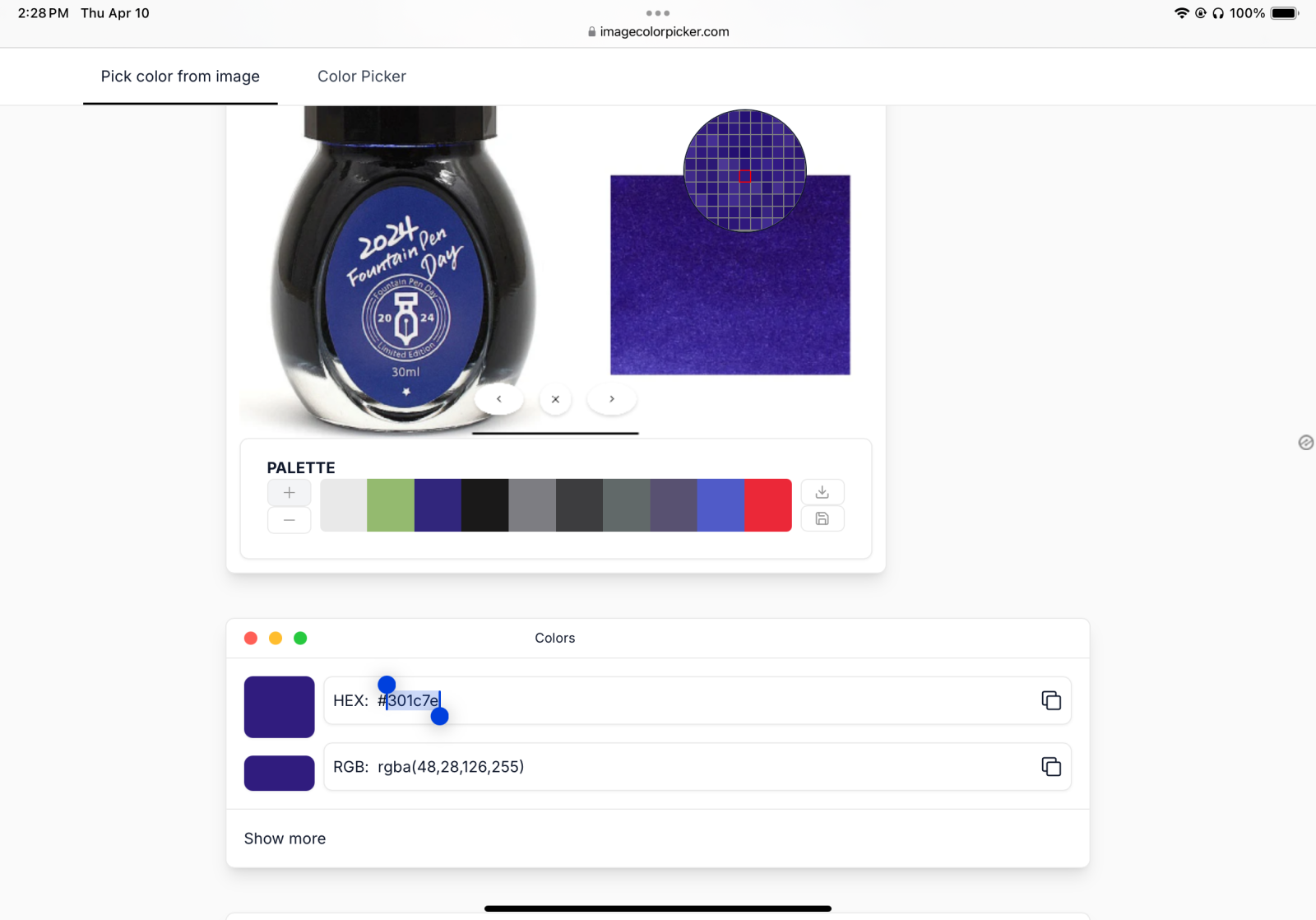This screenshot has height=920, width=1316.
Task: Choose the black palette swatch
Action: (x=484, y=505)
